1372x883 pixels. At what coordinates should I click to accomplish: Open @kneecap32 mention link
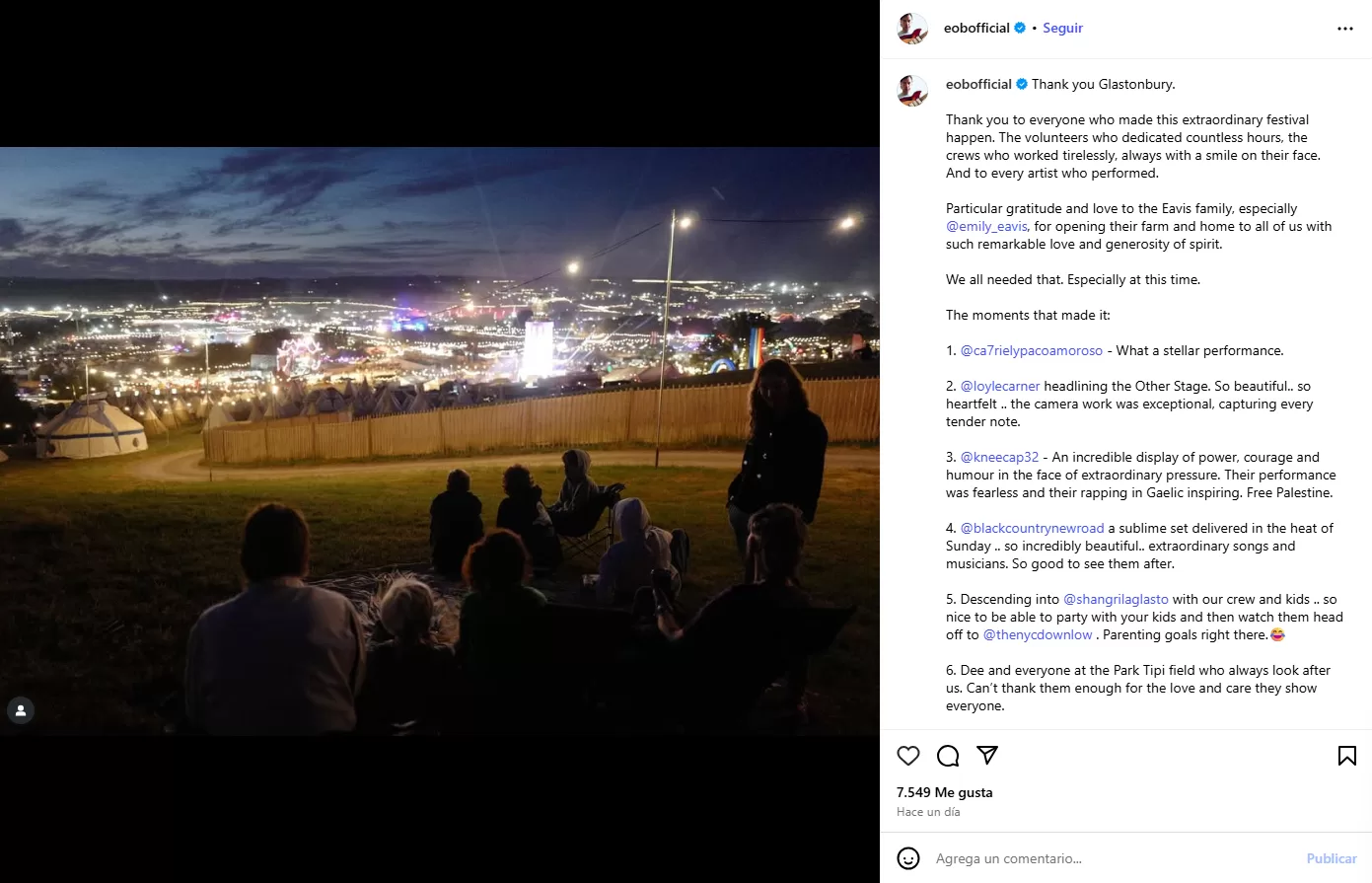pos(999,457)
